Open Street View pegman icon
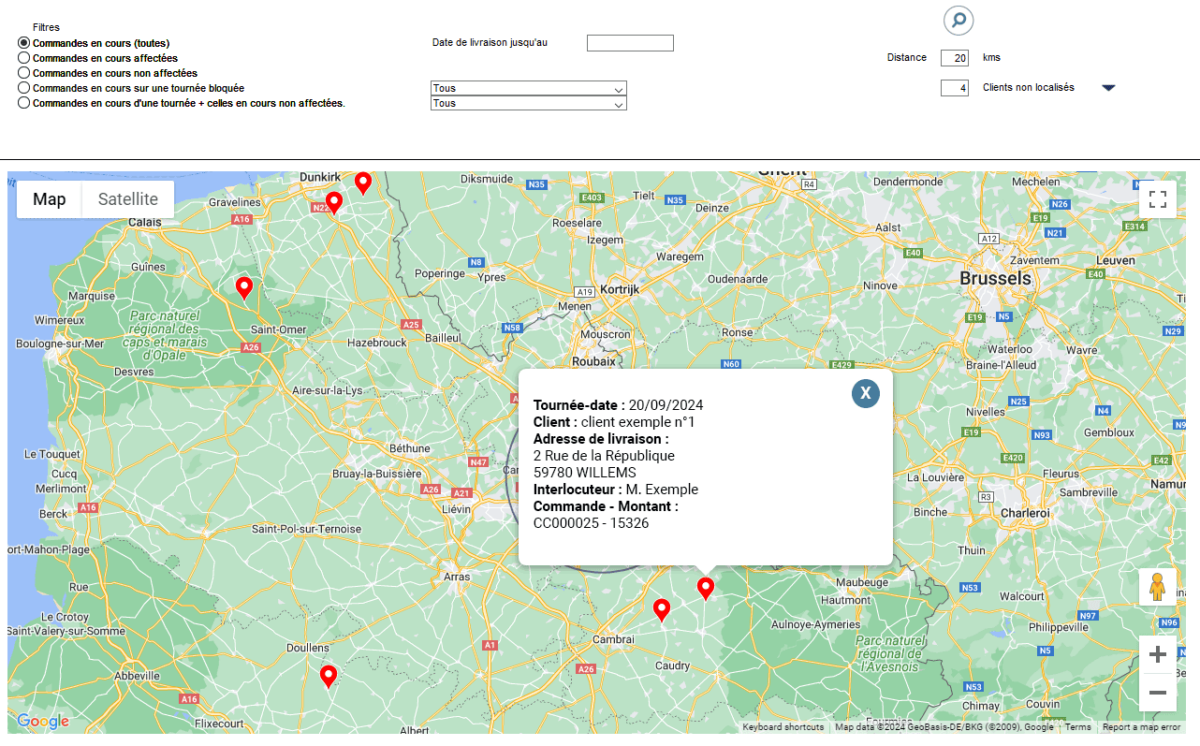Screen dimensions: 1200x746 tap(1158, 587)
